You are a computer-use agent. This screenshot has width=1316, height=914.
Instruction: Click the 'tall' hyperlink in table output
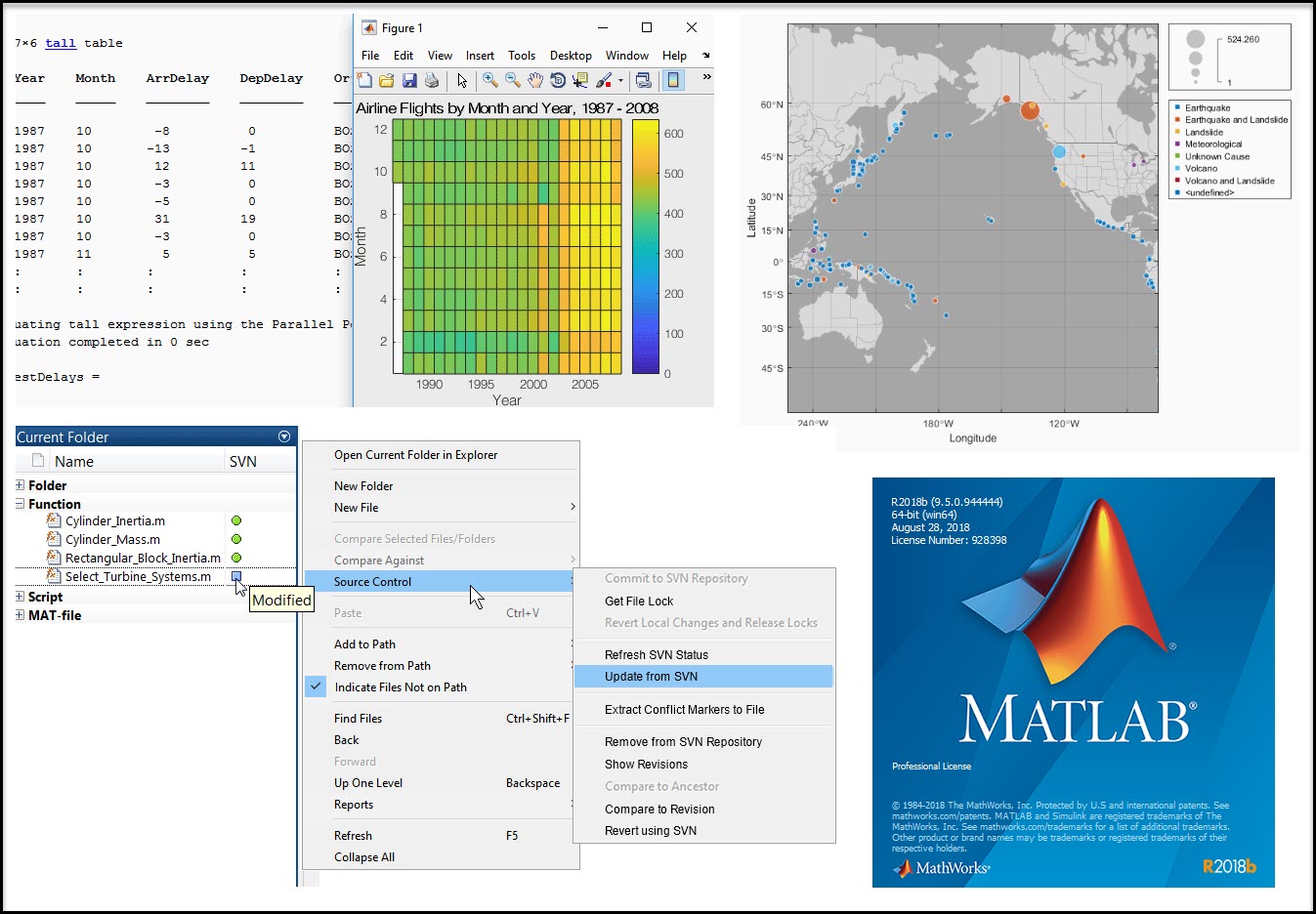61,43
